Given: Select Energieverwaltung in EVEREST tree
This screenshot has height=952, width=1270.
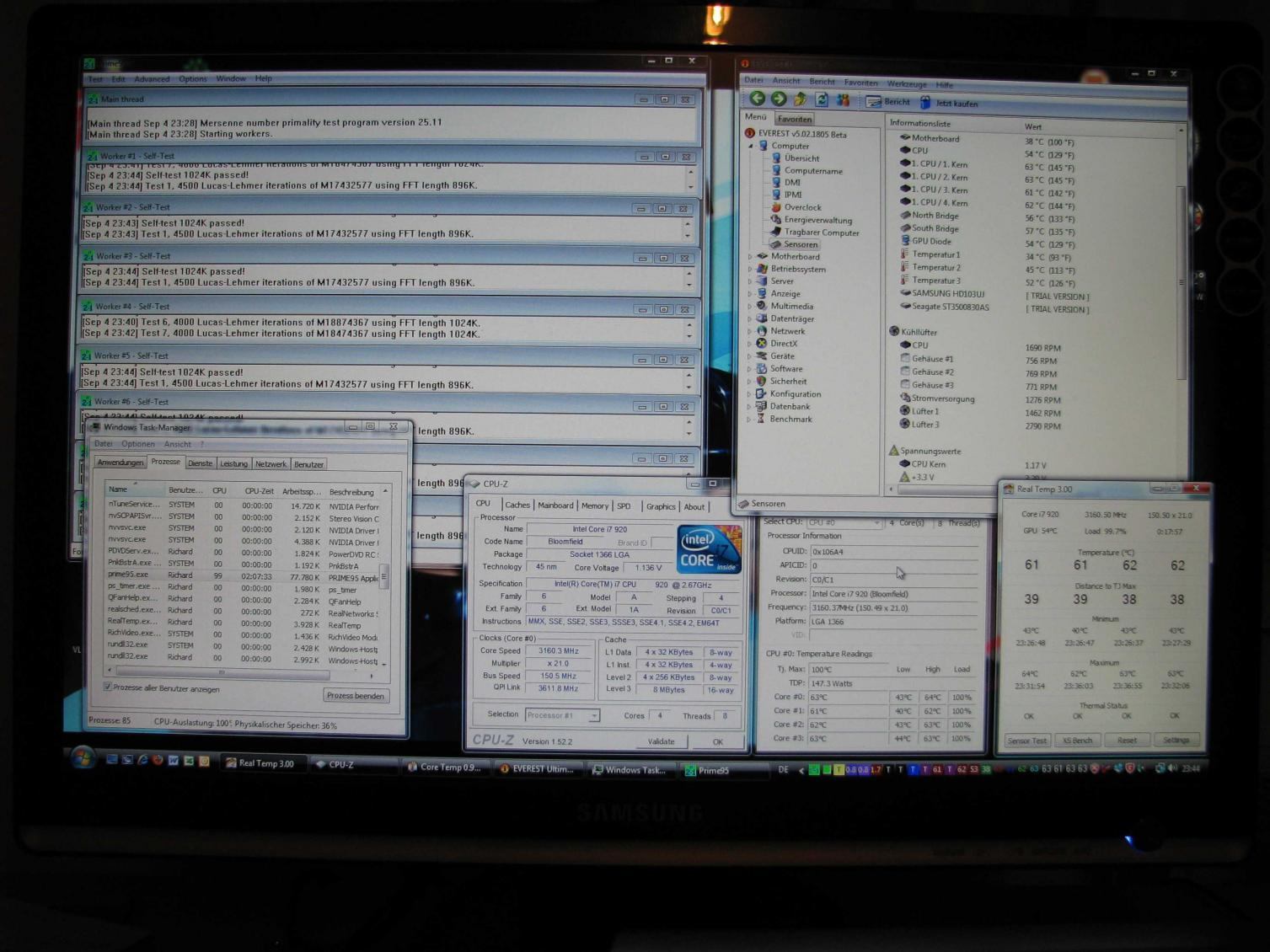Looking at the screenshot, I should pyautogui.click(x=811, y=220).
